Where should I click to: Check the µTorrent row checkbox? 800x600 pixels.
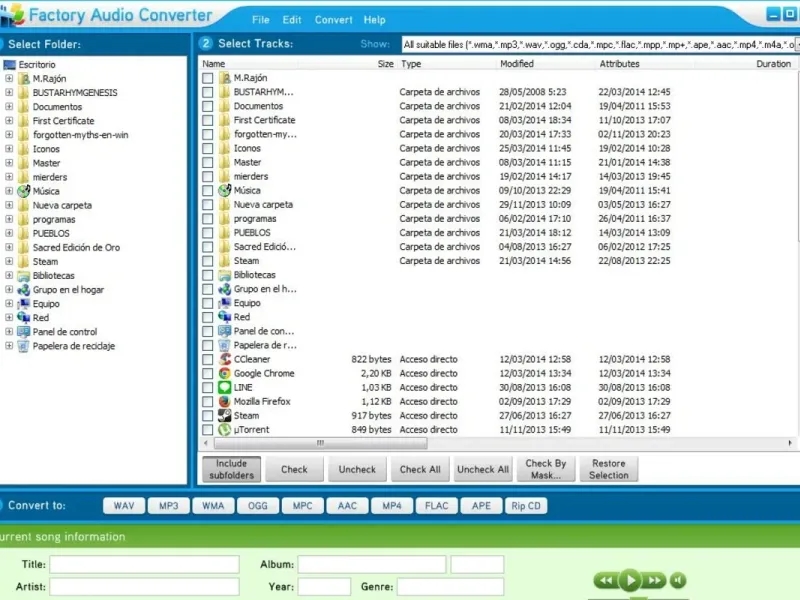tap(208, 430)
